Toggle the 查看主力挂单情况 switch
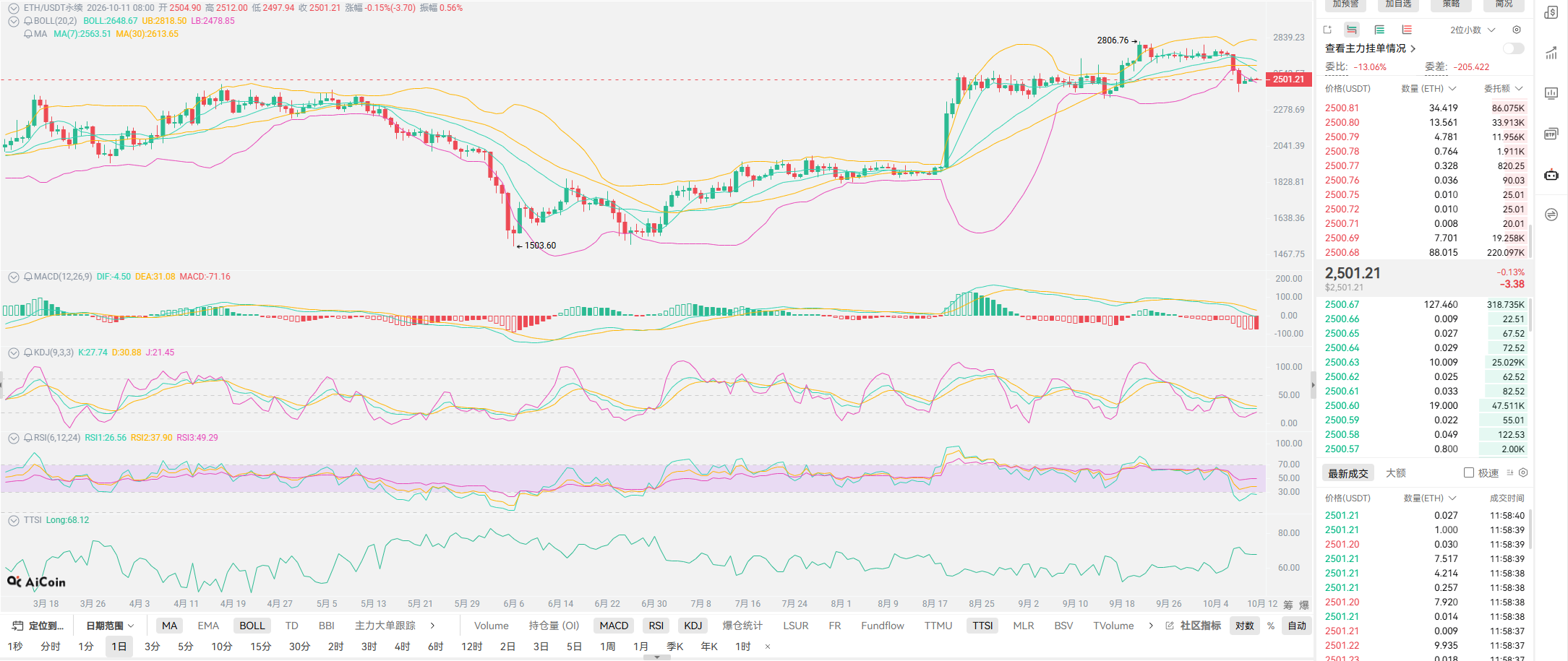The image size is (1568, 661). [x=1513, y=48]
